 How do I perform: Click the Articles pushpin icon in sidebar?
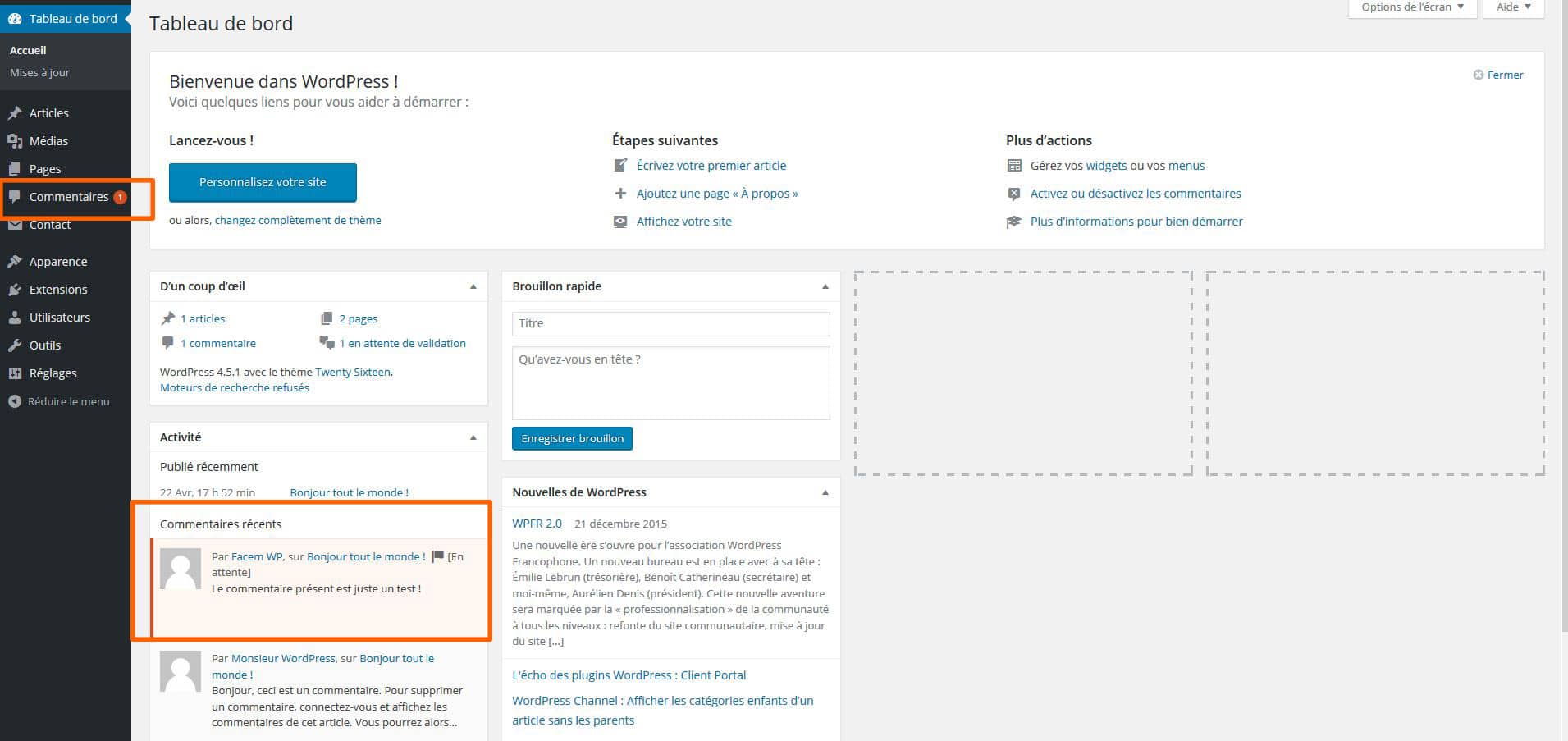click(15, 113)
